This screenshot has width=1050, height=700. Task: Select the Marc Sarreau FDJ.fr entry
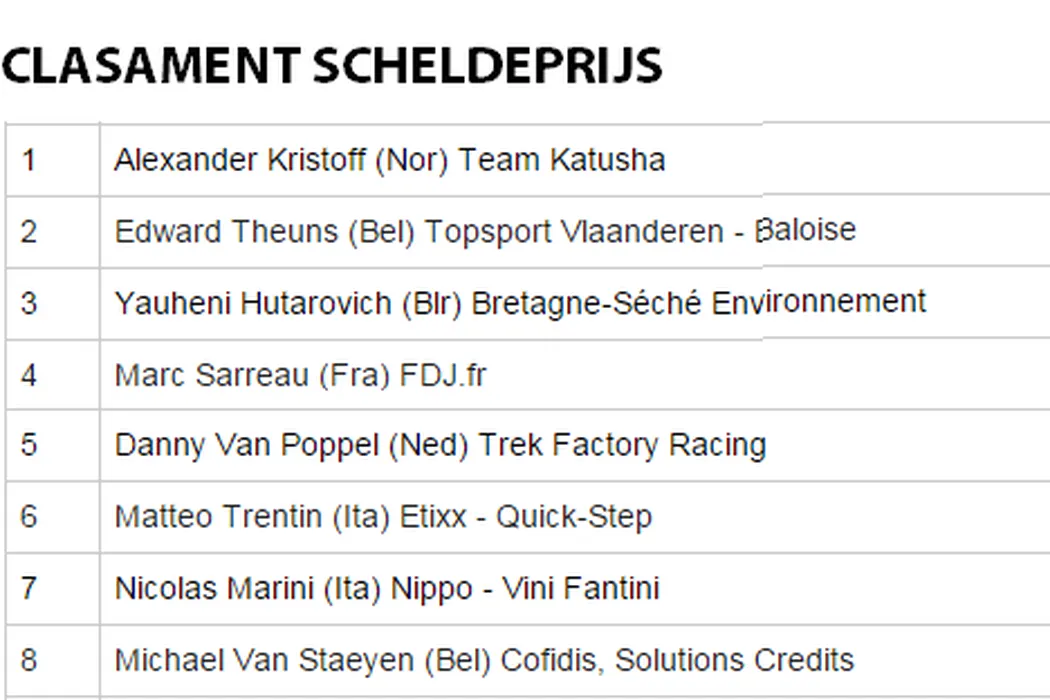(x=300, y=375)
